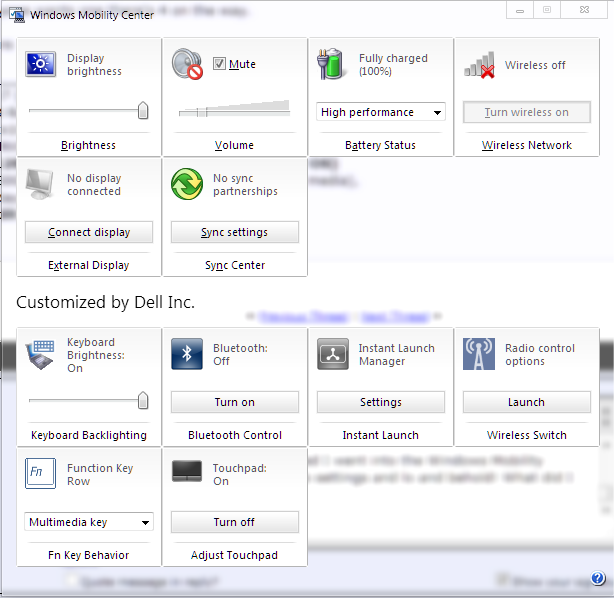Image resolution: width=614 pixels, height=598 pixels.
Task: Click the Wireless Switch label
Action: coord(527,435)
